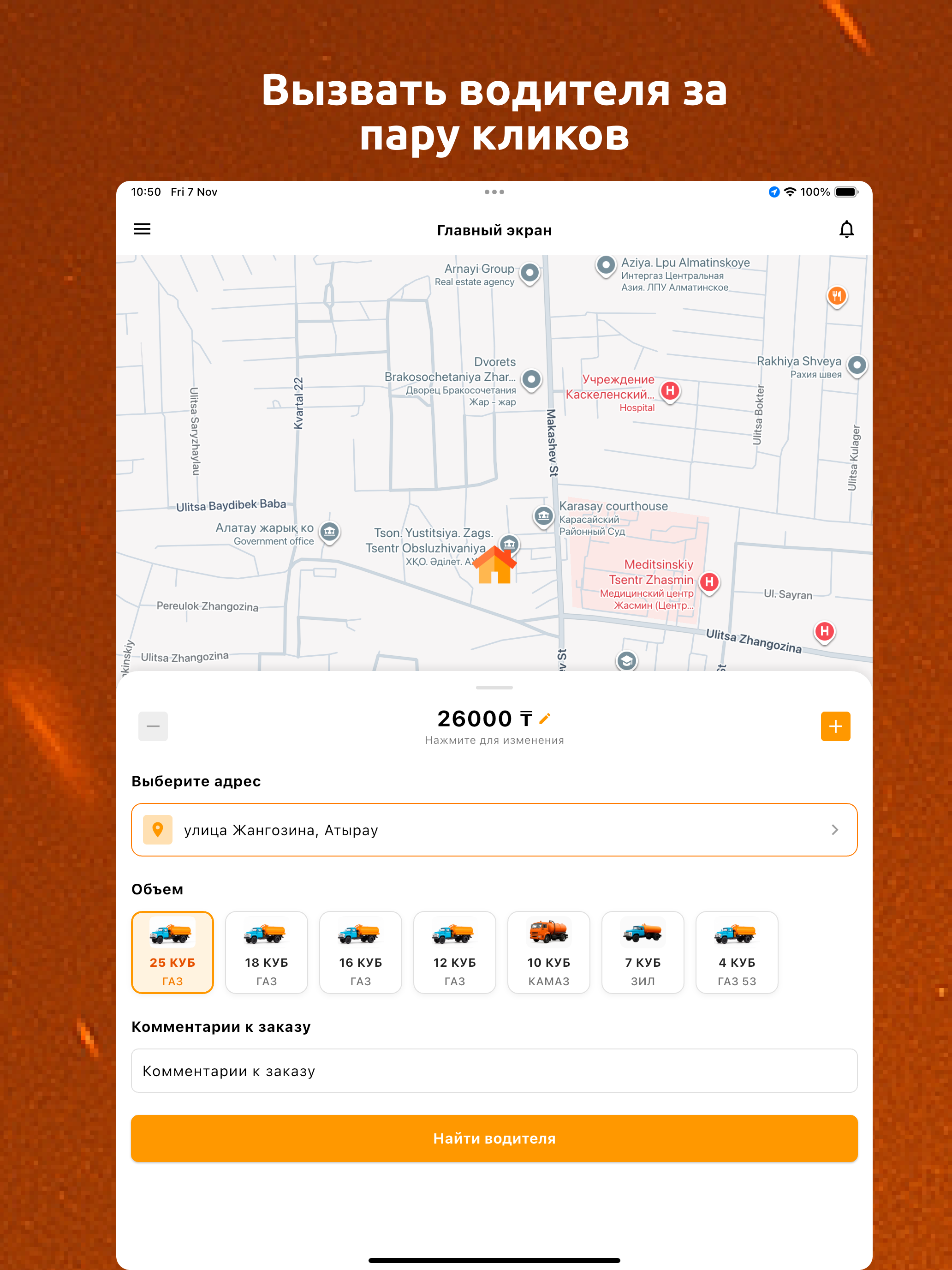Image resolution: width=952 pixels, height=1270 pixels.
Task: Tap the location services status icon
Action: (774, 192)
